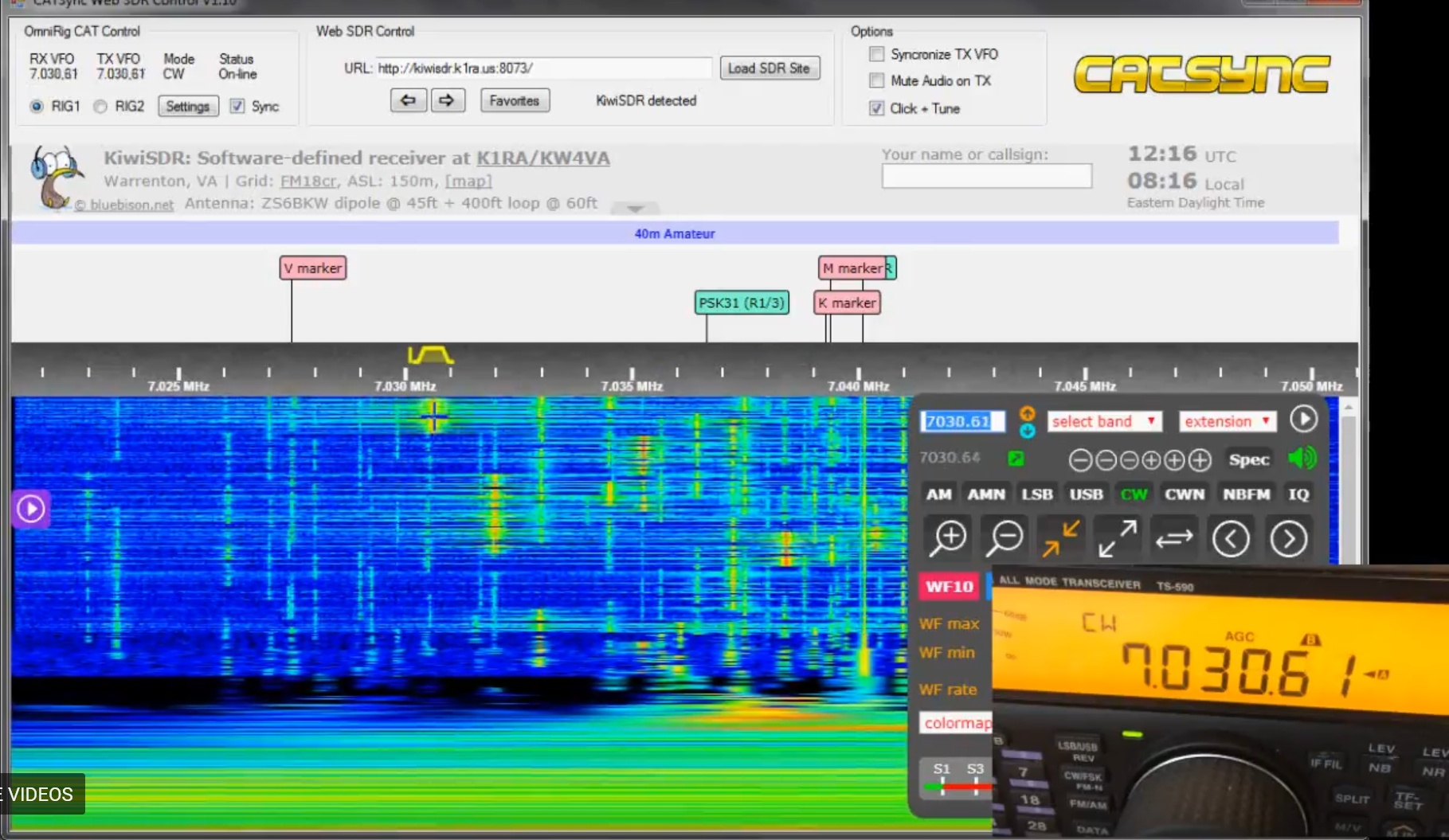Zoom in the waterfall with magnifier plus
The height and width of the screenshot is (840, 1449).
point(949,538)
